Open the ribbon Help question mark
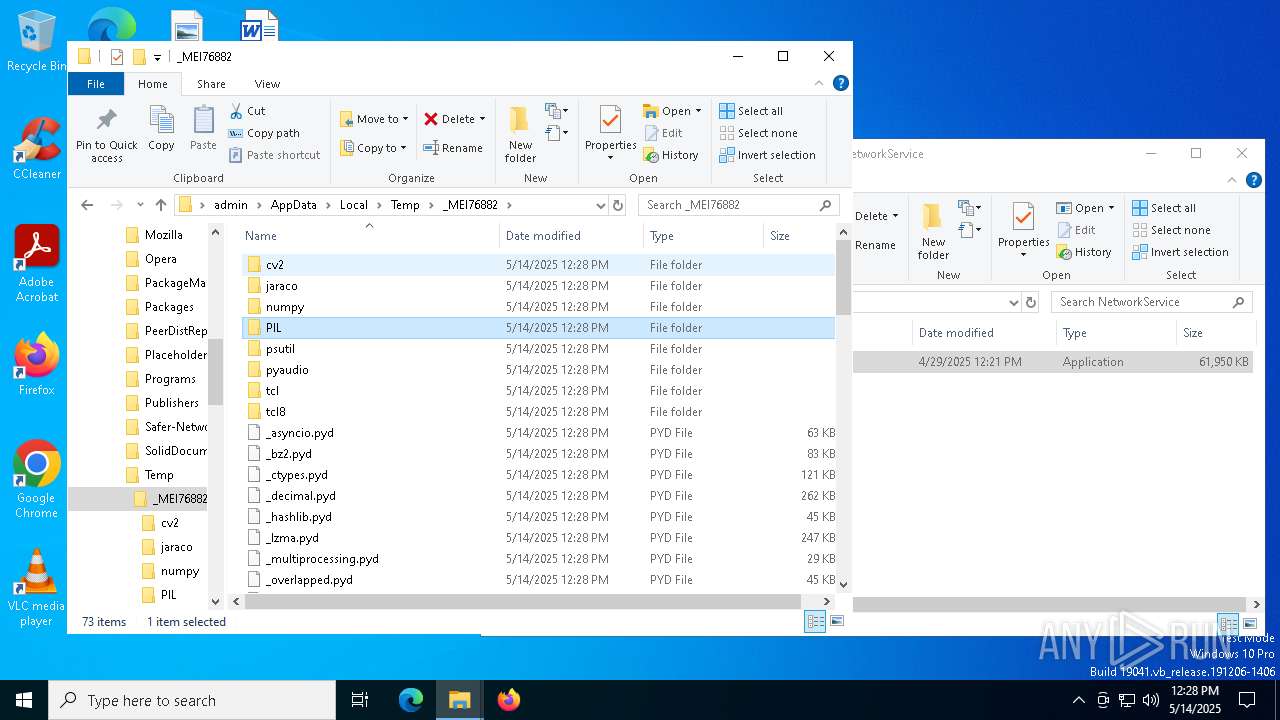Image resolution: width=1280 pixels, height=720 pixels. point(841,83)
